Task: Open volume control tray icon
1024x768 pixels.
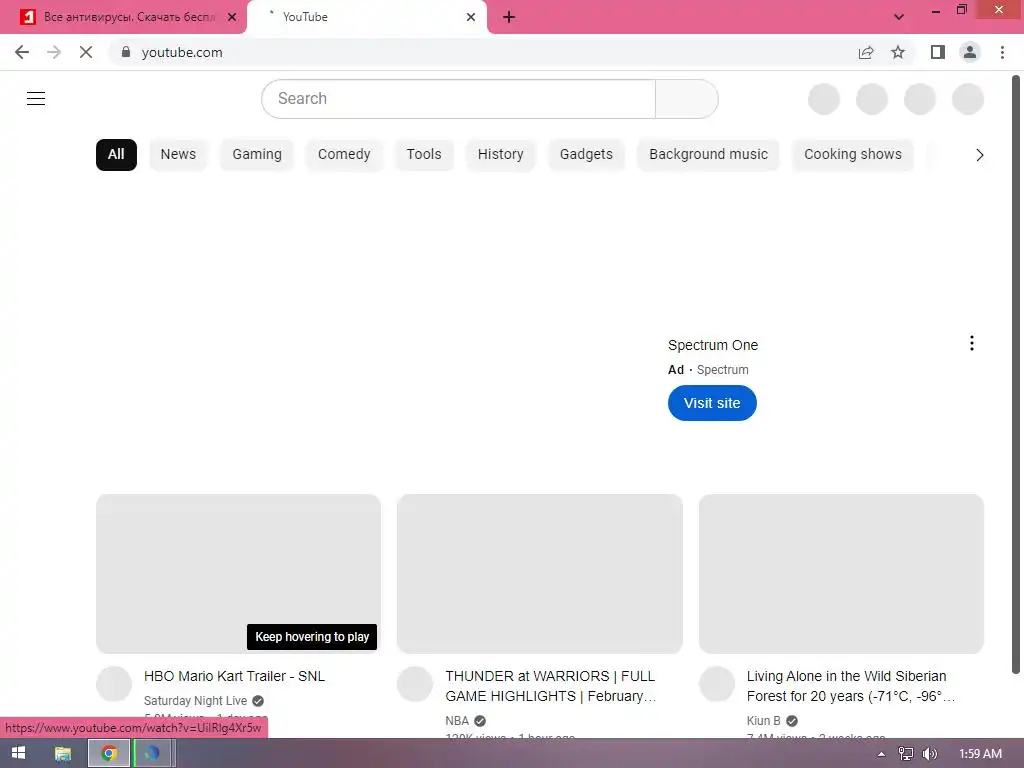Action: [930, 754]
